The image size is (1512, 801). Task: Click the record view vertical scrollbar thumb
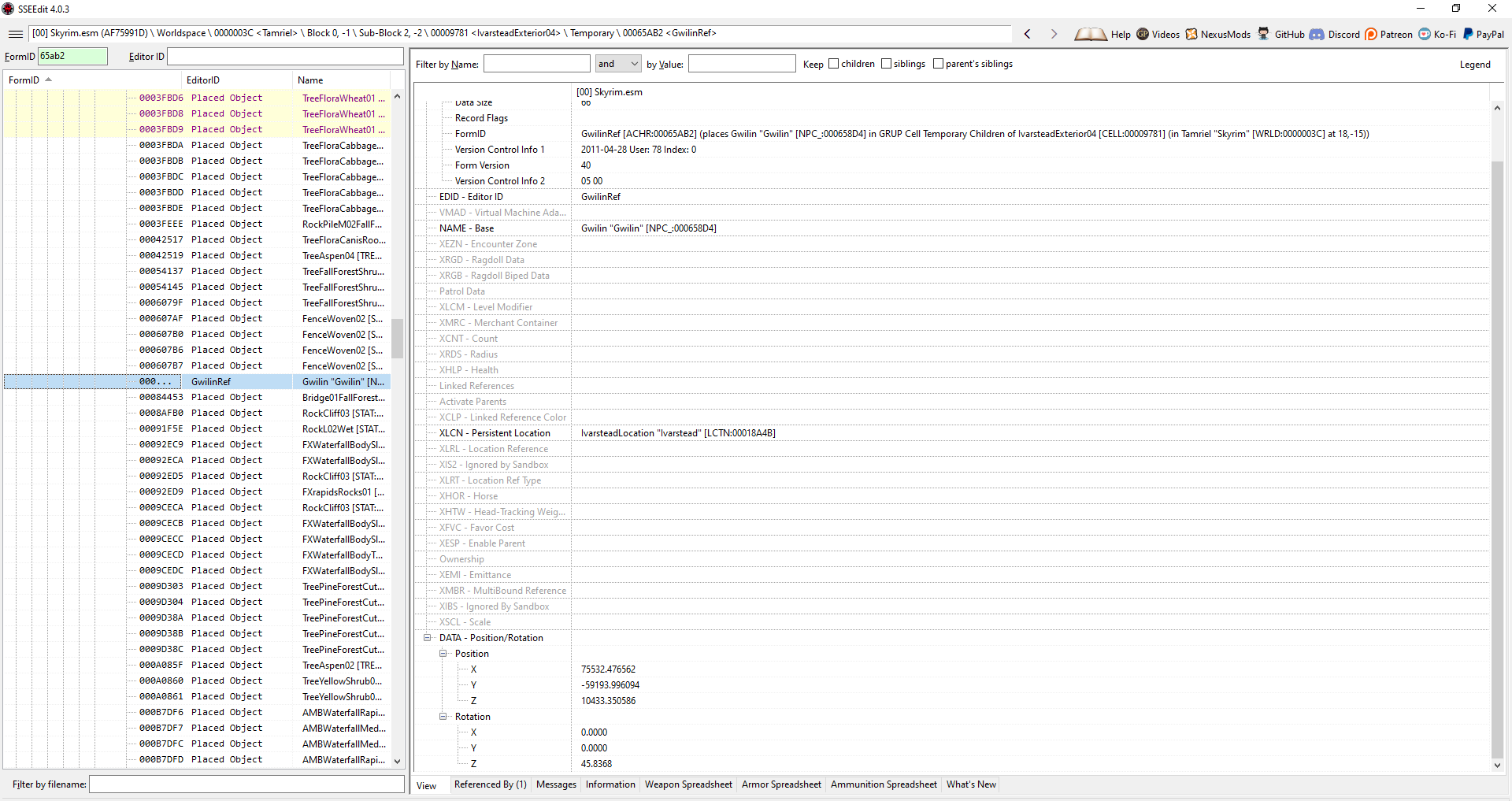[1497, 460]
